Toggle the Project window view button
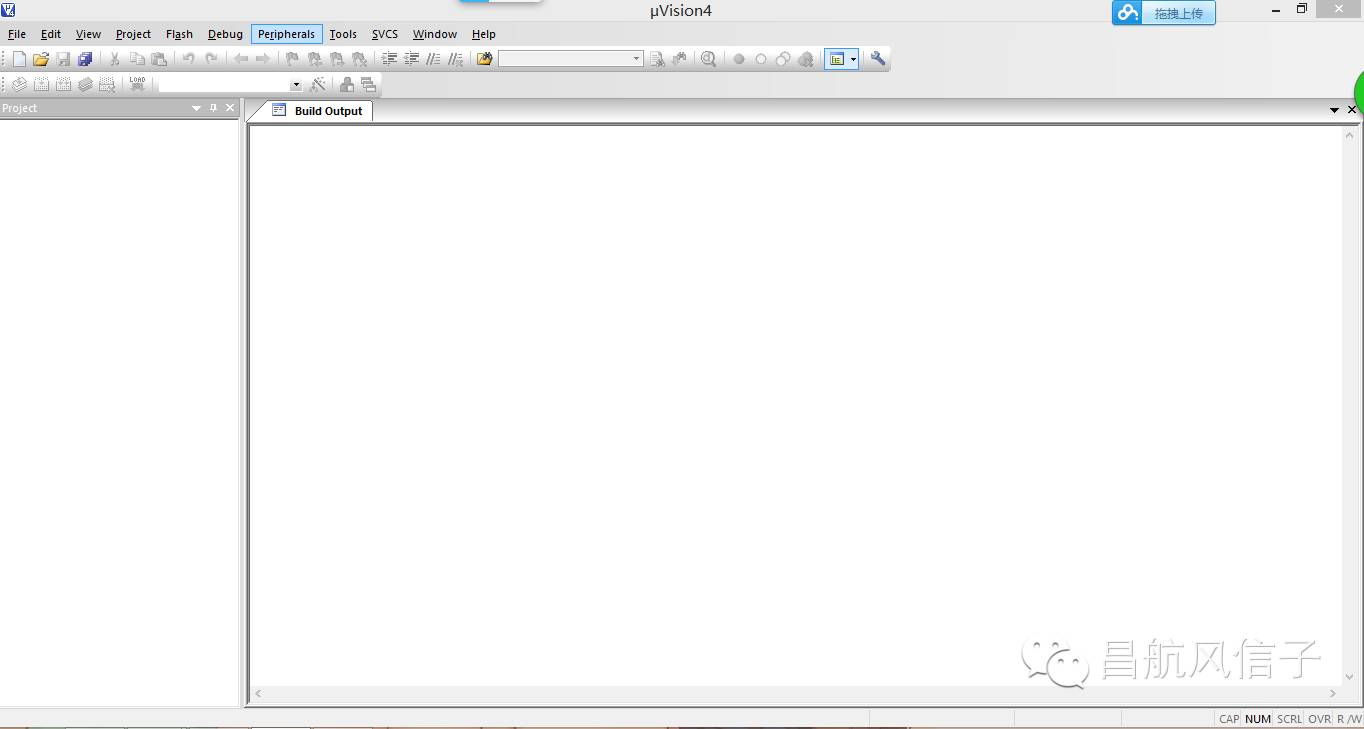This screenshot has width=1364, height=729. tap(836, 59)
